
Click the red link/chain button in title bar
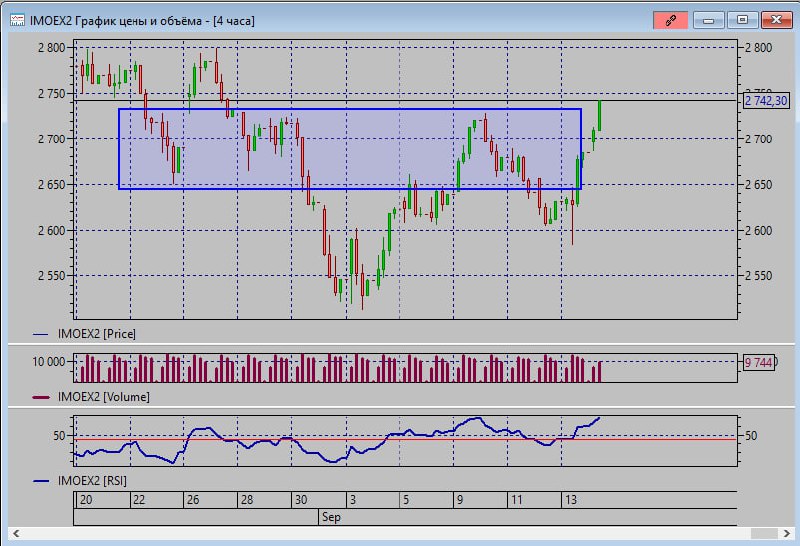click(x=670, y=20)
